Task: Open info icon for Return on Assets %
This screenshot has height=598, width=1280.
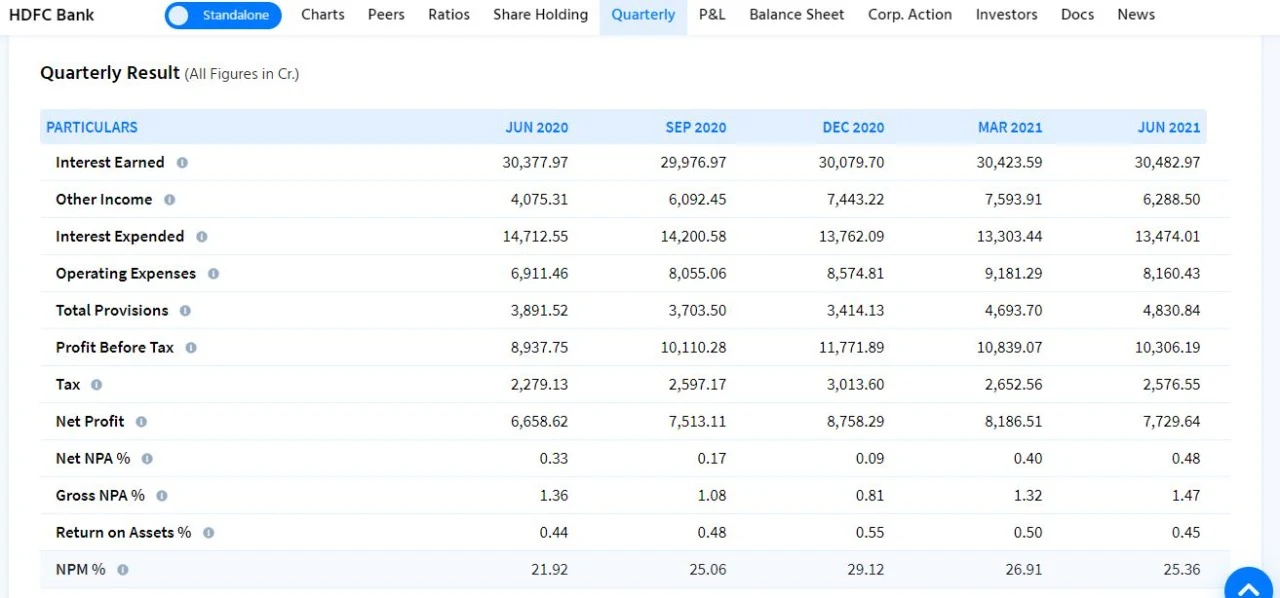Action: [208, 533]
